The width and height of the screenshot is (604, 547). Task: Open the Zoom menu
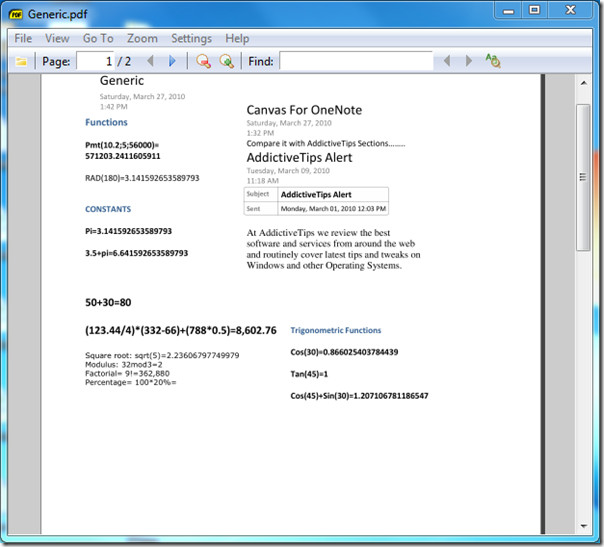point(142,39)
